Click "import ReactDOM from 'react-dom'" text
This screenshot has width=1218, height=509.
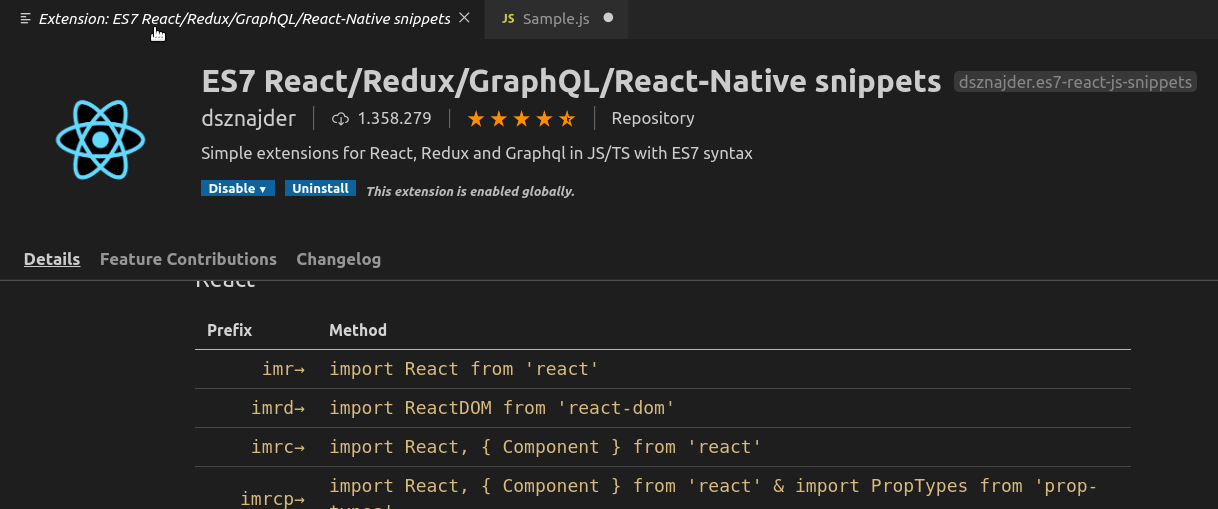[502, 408]
